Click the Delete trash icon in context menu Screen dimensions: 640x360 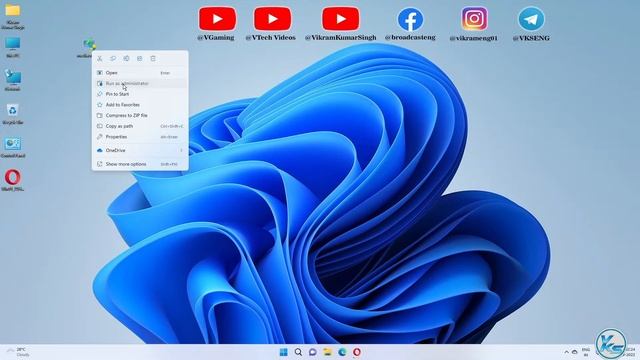(x=153, y=59)
